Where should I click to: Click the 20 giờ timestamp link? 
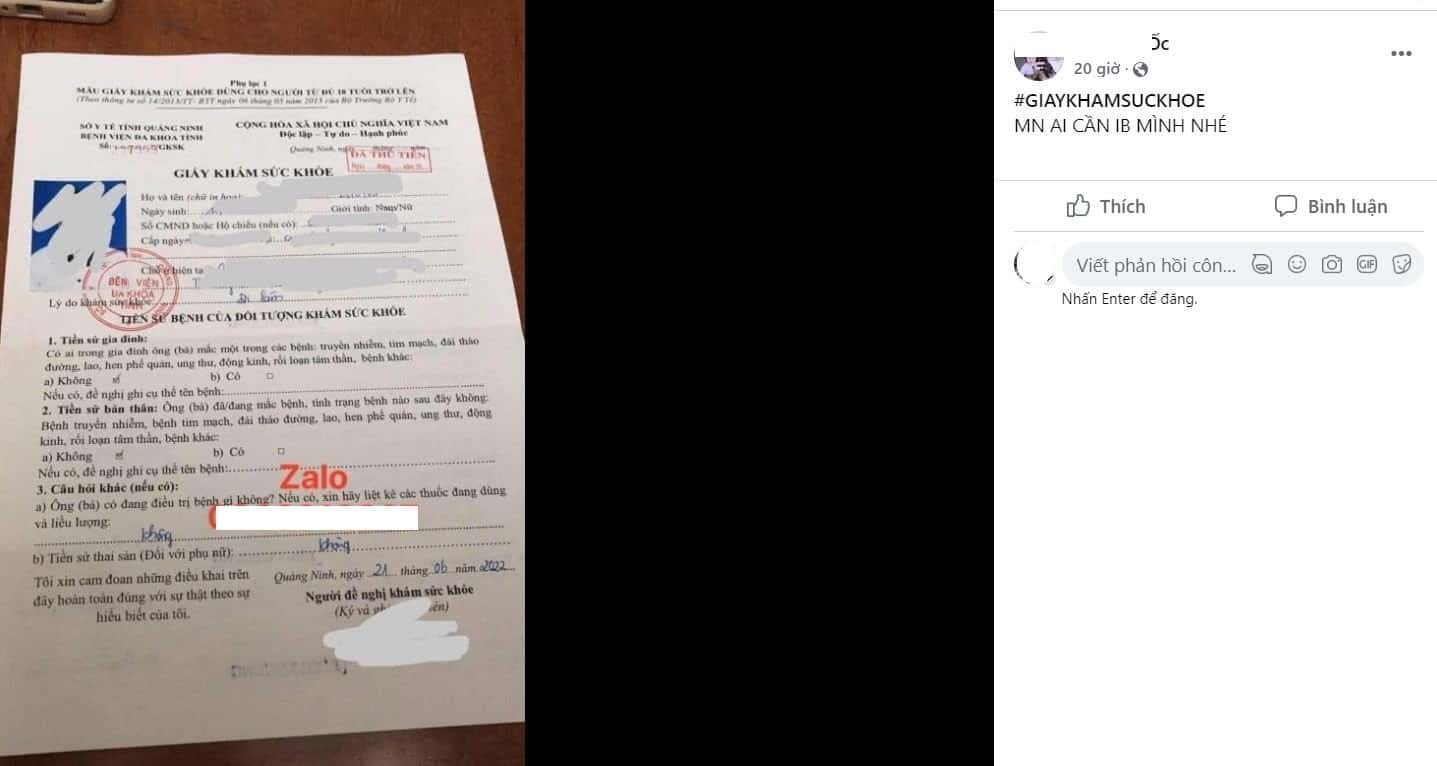point(1097,69)
